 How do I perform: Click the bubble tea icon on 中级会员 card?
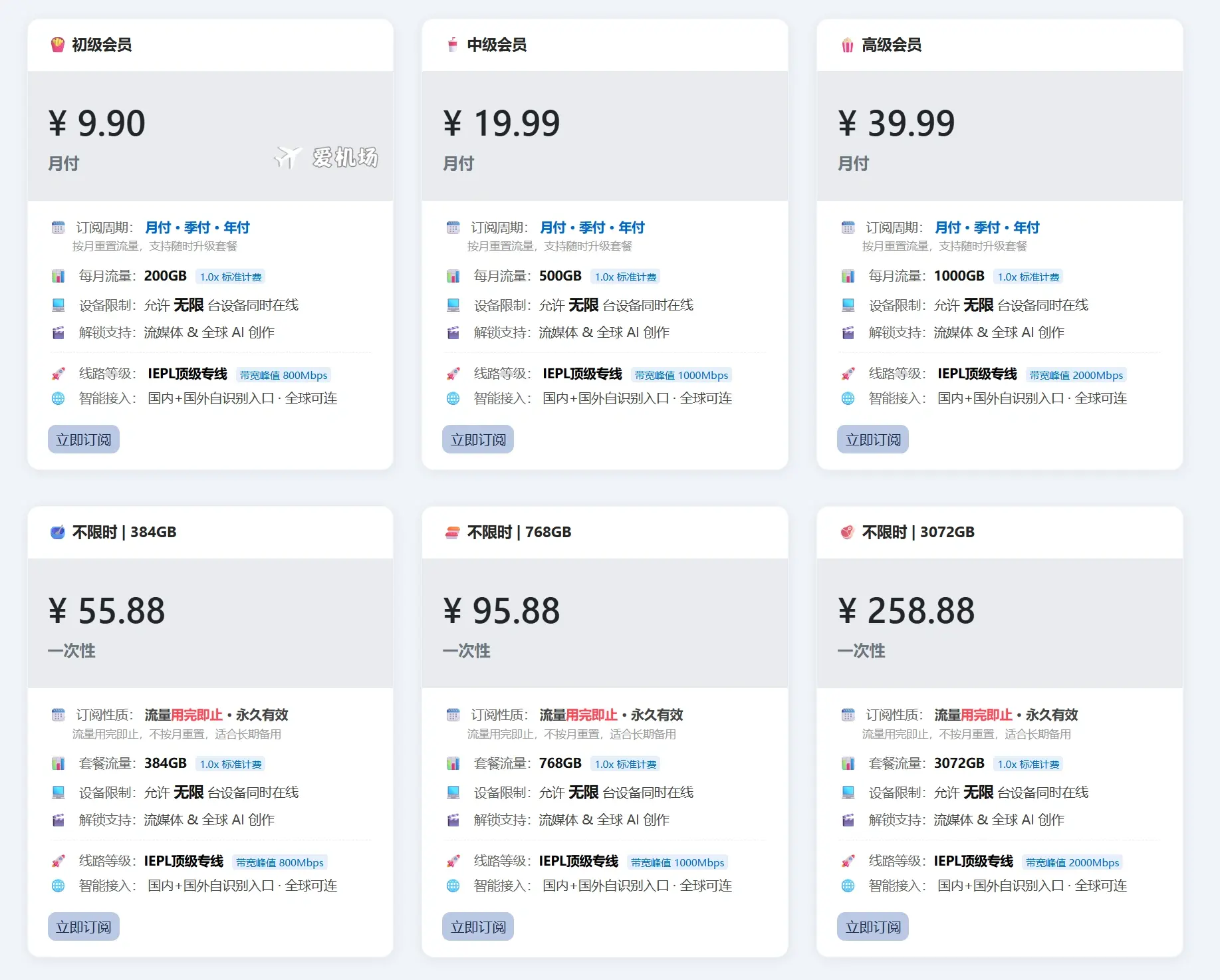click(x=453, y=45)
